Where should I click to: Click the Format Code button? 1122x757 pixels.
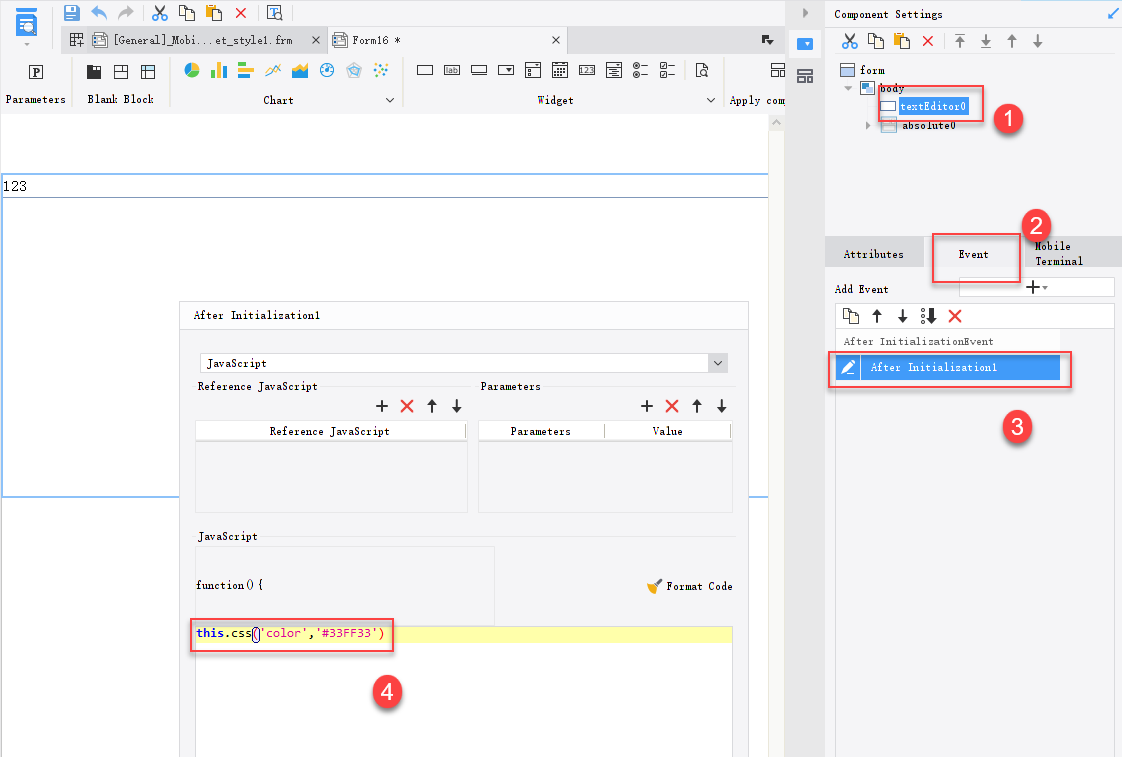click(690, 586)
